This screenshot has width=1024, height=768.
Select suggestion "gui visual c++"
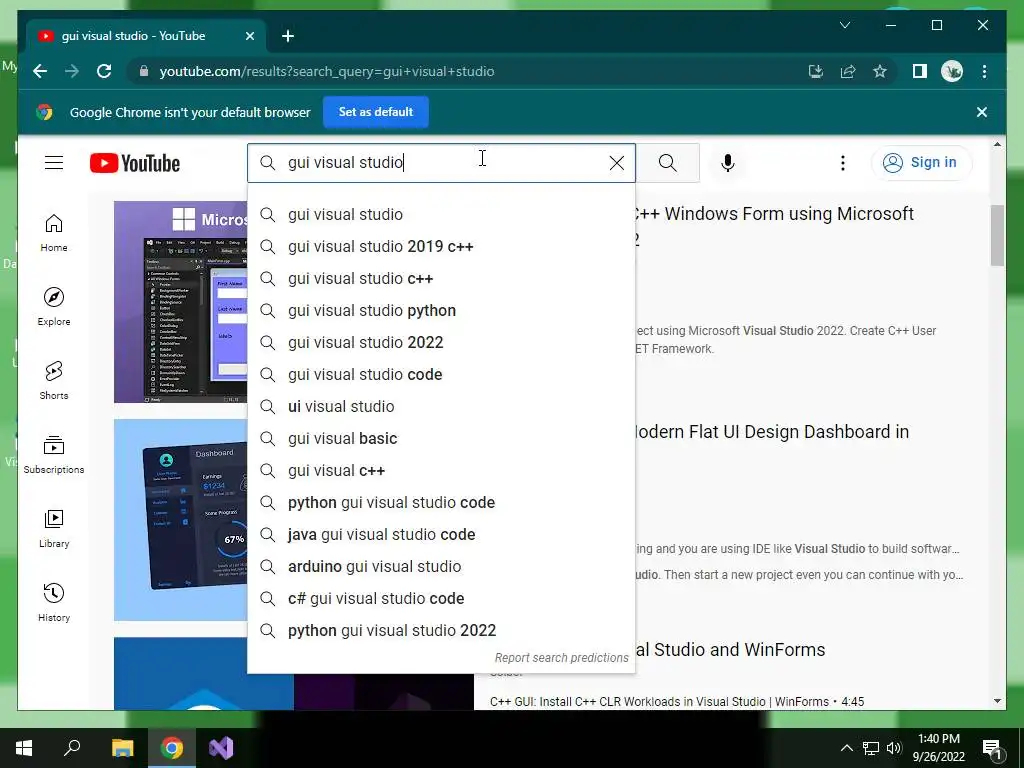[441, 470]
